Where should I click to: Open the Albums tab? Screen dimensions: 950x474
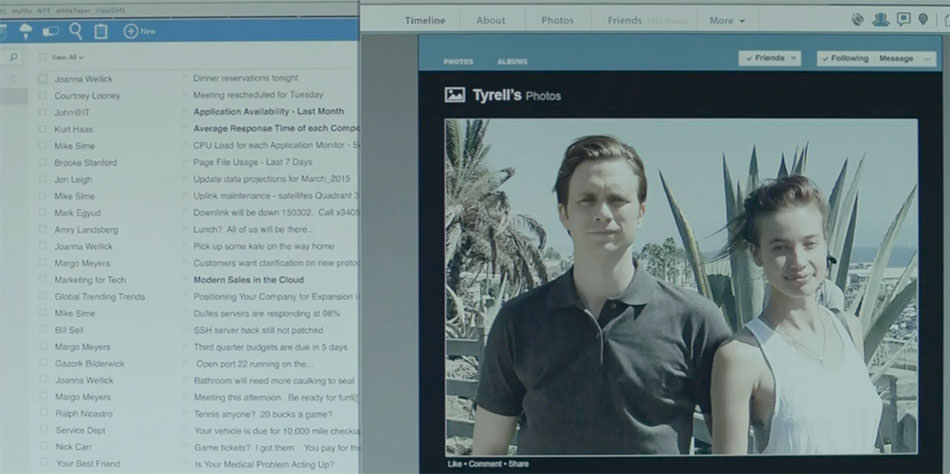pos(512,62)
